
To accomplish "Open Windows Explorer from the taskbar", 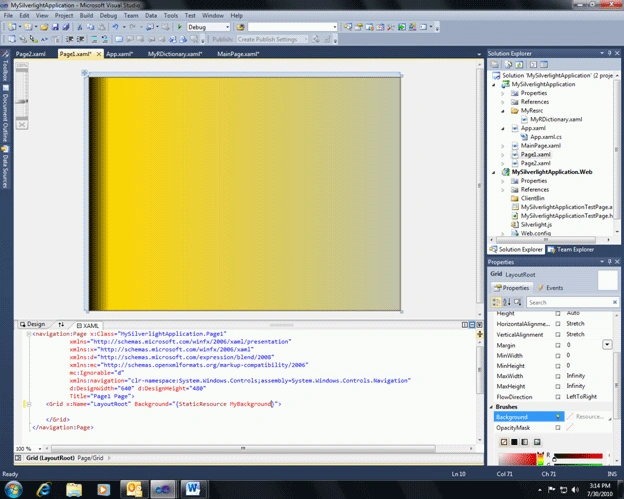I will tap(74, 489).
